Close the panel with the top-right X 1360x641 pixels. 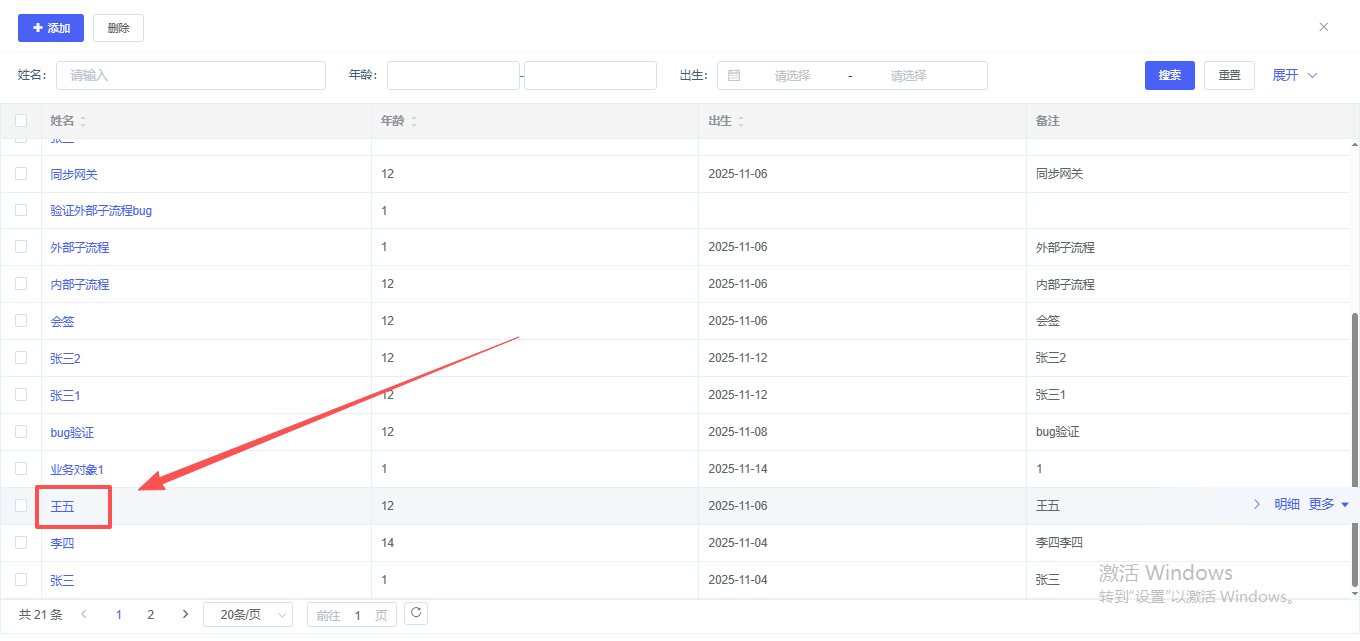[x=1324, y=27]
